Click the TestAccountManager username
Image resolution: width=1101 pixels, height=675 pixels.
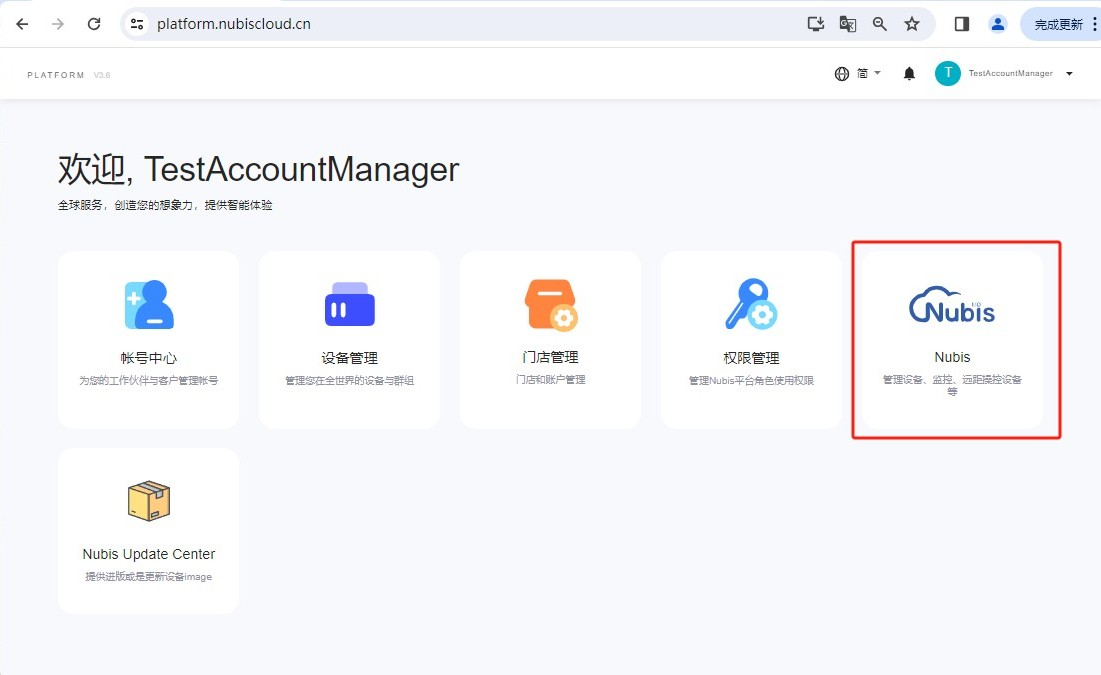1010,73
